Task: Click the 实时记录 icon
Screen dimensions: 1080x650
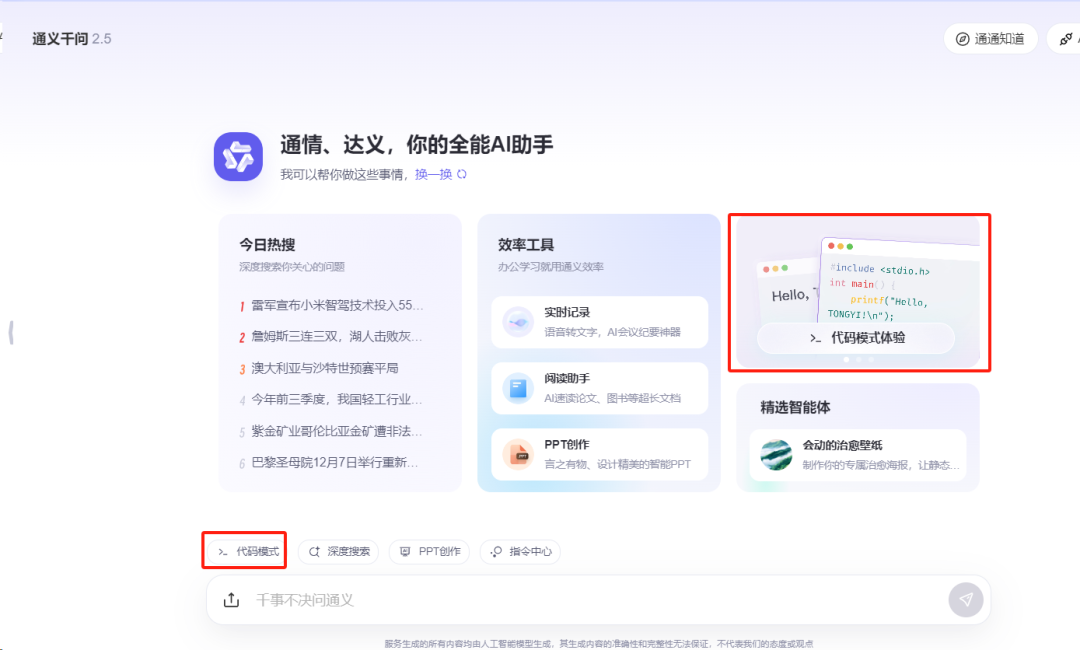Action: pos(518,322)
